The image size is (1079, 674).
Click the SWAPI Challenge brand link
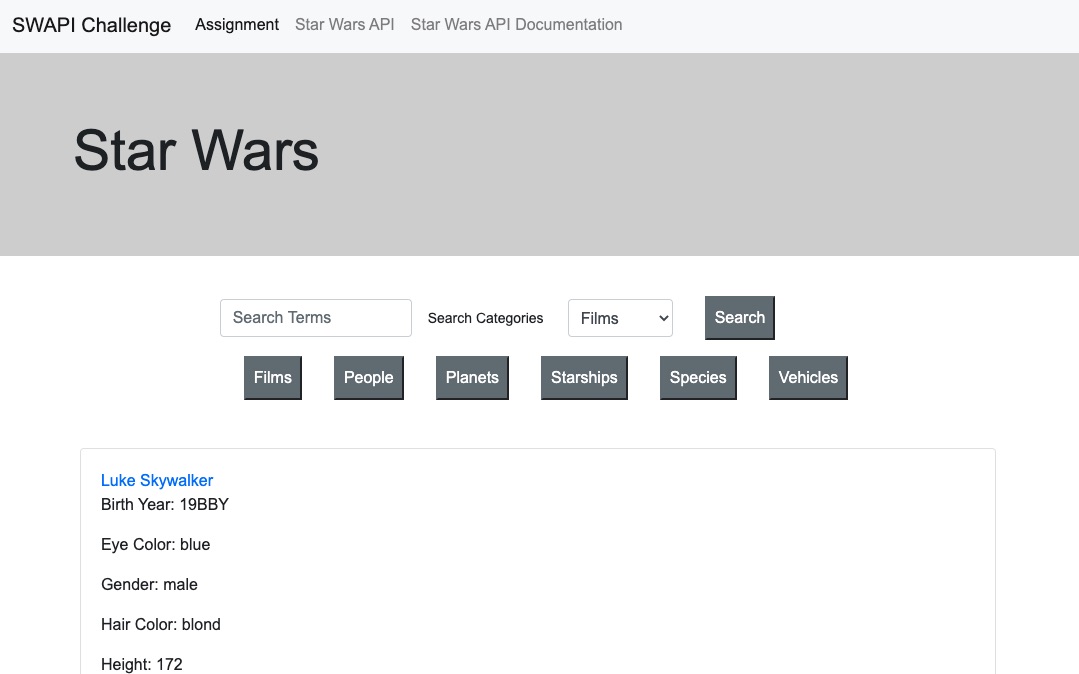(x=91, y=24)
